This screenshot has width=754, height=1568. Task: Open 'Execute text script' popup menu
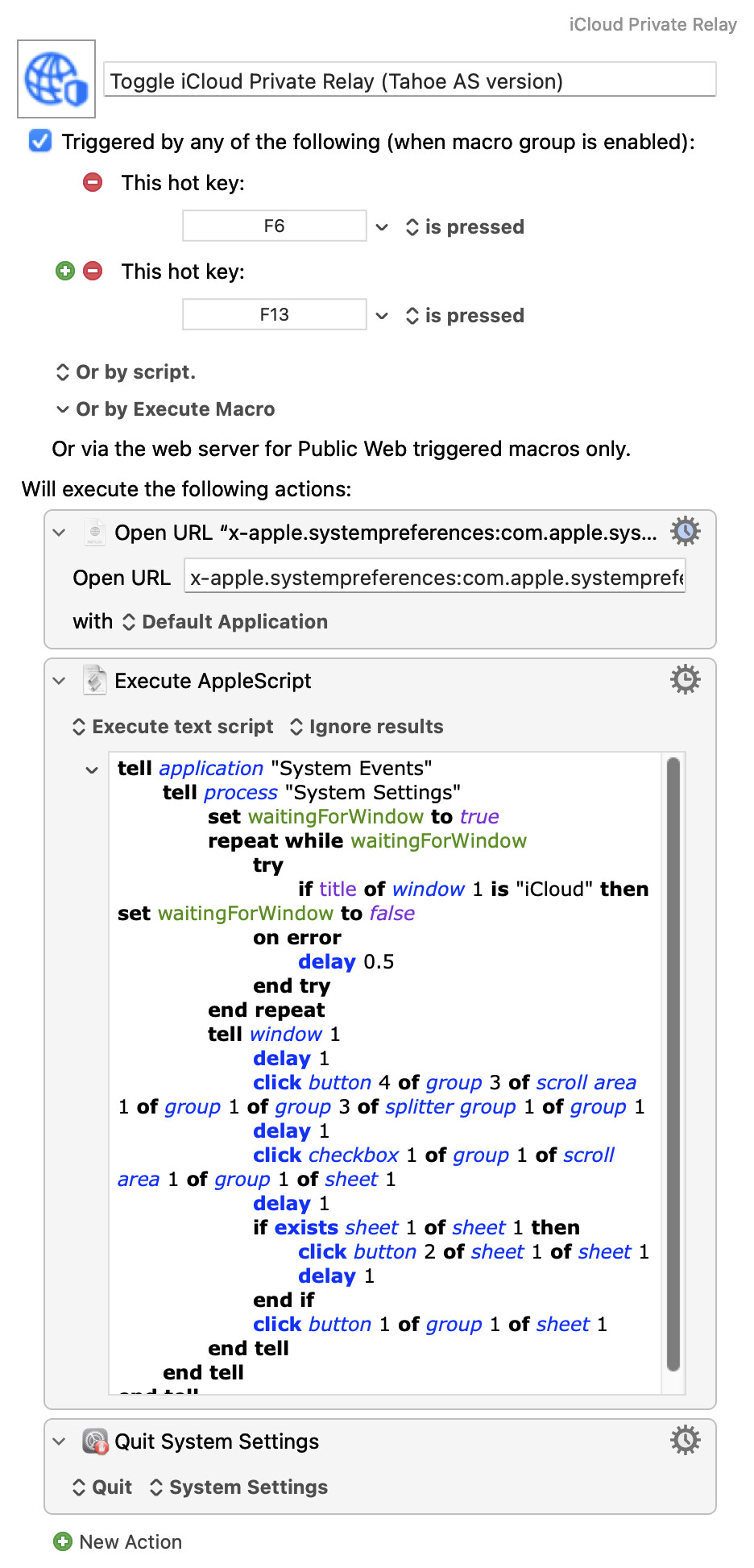[x=173, y=727]
